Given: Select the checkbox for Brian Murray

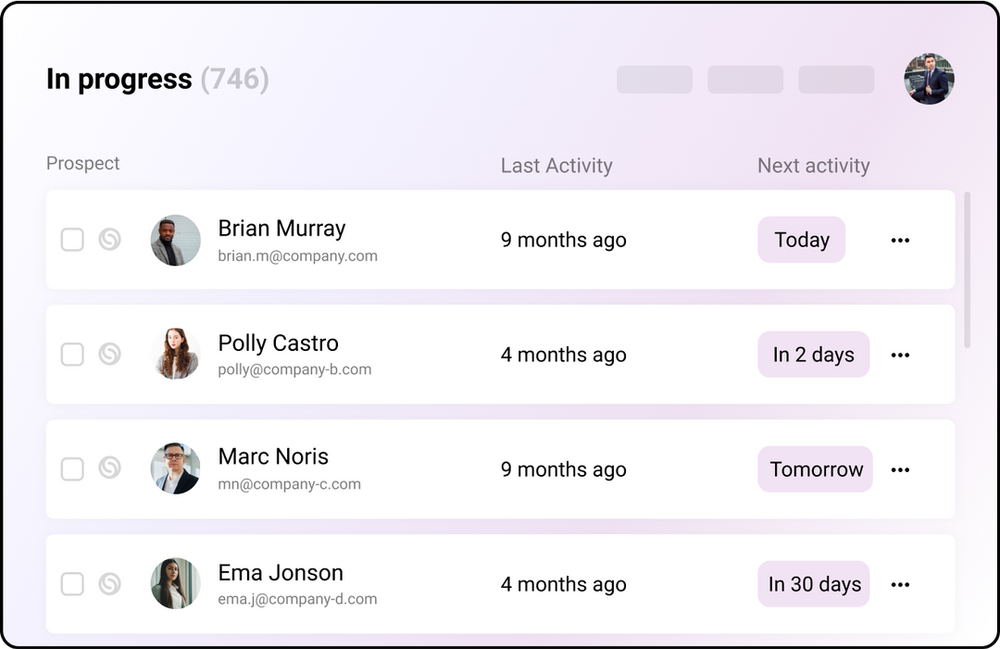Looking at the screenshot, I should [x=72, y=240].
